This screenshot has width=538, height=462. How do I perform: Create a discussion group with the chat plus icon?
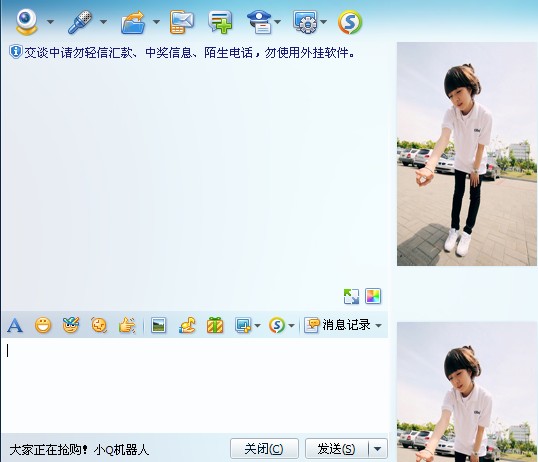[220, 22]
